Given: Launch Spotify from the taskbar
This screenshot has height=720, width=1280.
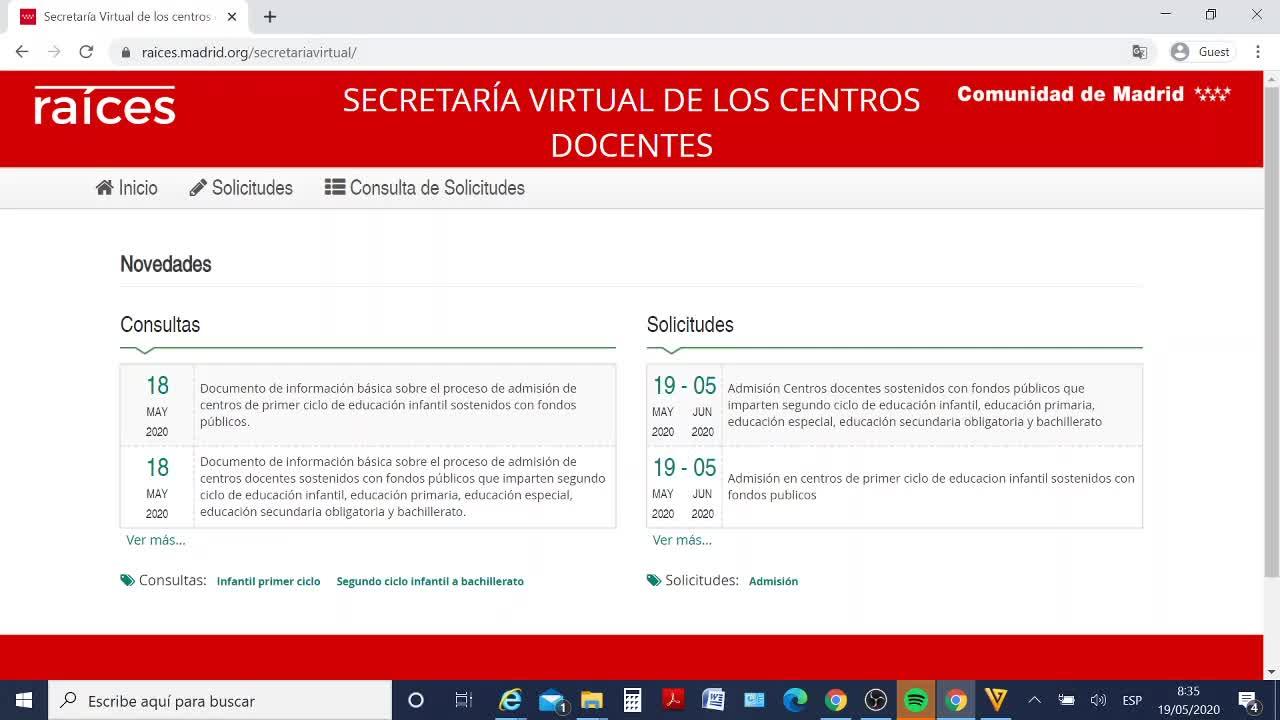Looking at the screenshot, I should [x=915, y=700].
